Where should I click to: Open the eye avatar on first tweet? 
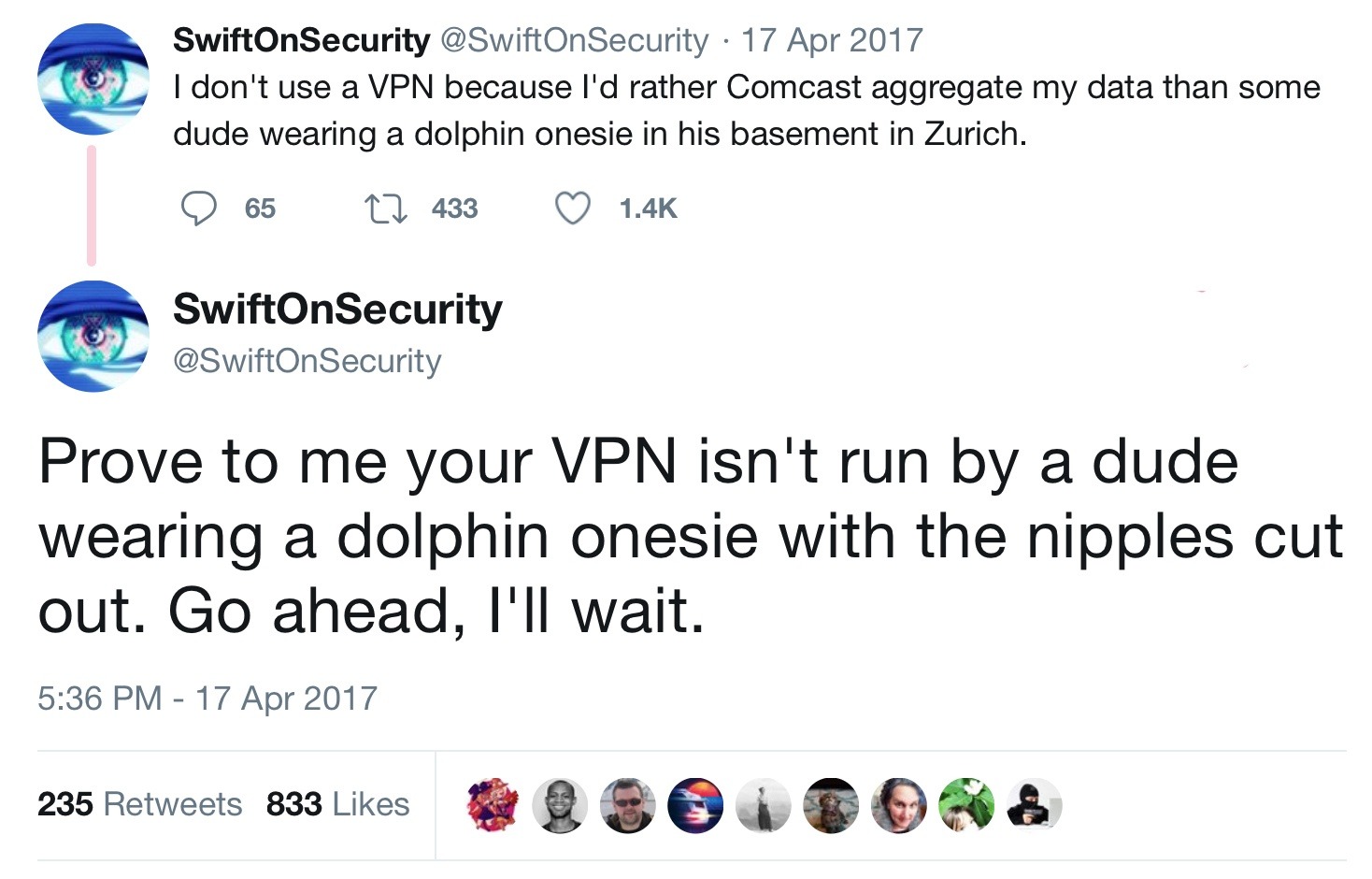pos(93,79)
